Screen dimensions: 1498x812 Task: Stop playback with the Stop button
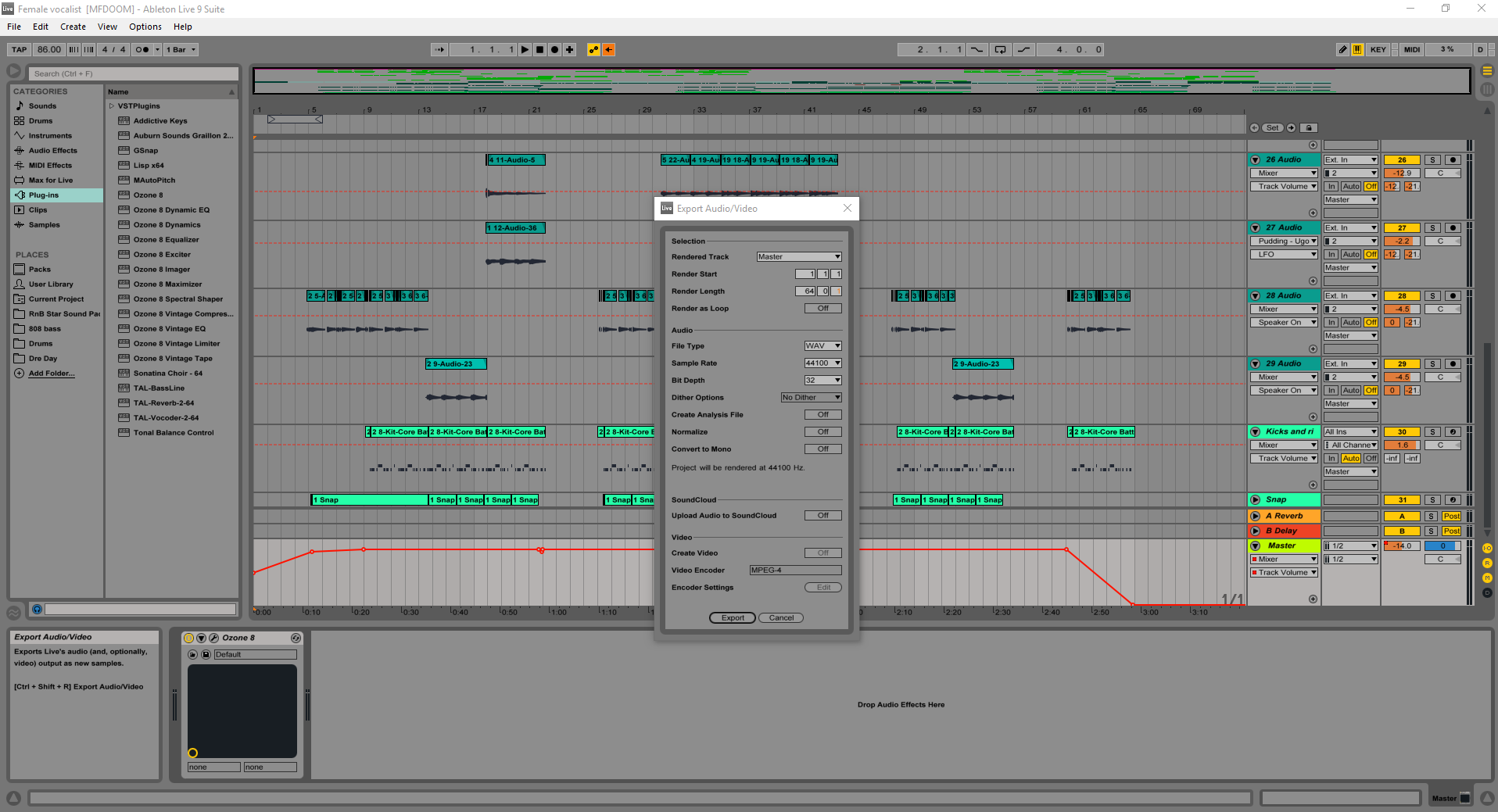539,49
